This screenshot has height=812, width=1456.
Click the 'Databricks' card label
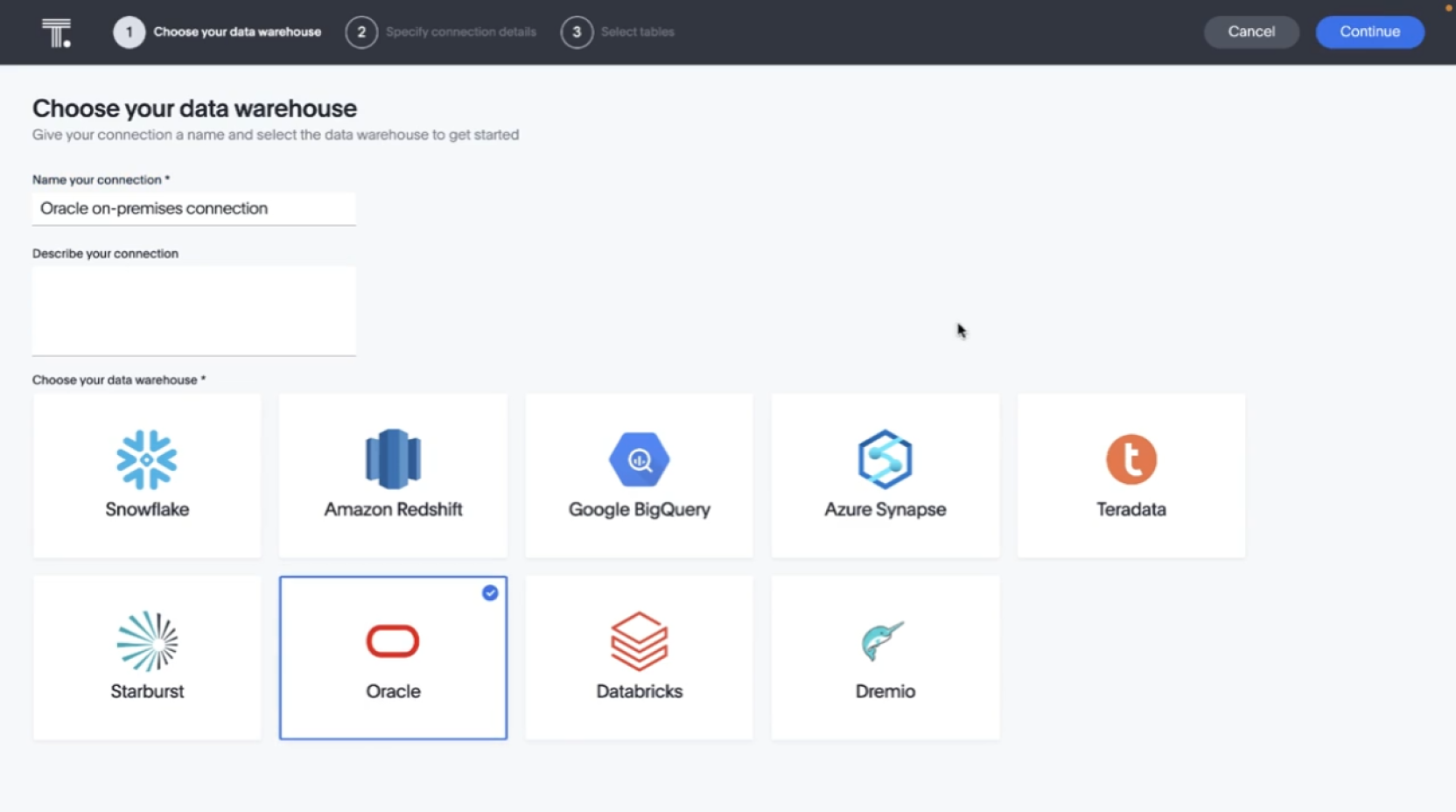point(640,691)
